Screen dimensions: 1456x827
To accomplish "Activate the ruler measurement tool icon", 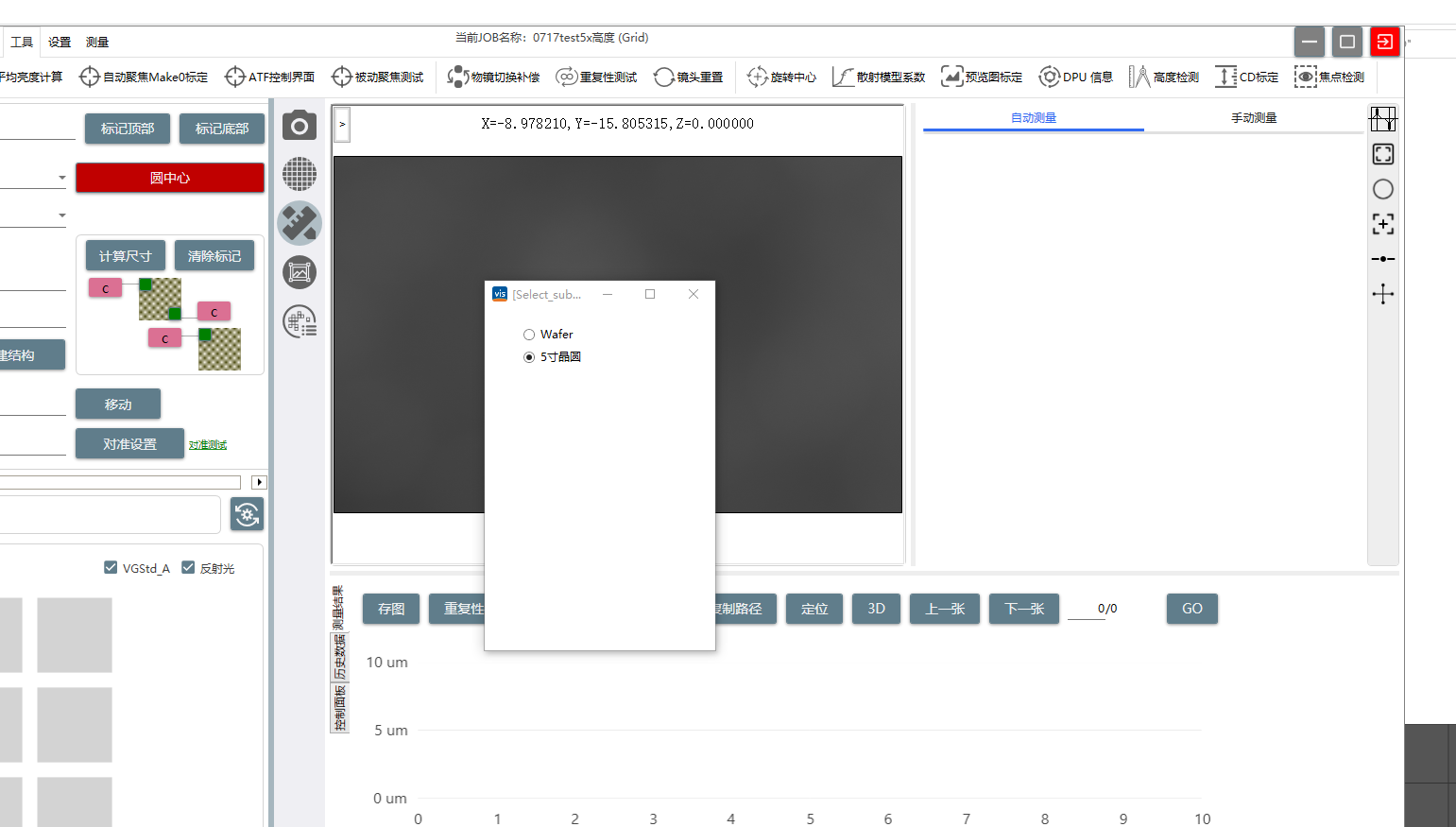I will point(300,223).
